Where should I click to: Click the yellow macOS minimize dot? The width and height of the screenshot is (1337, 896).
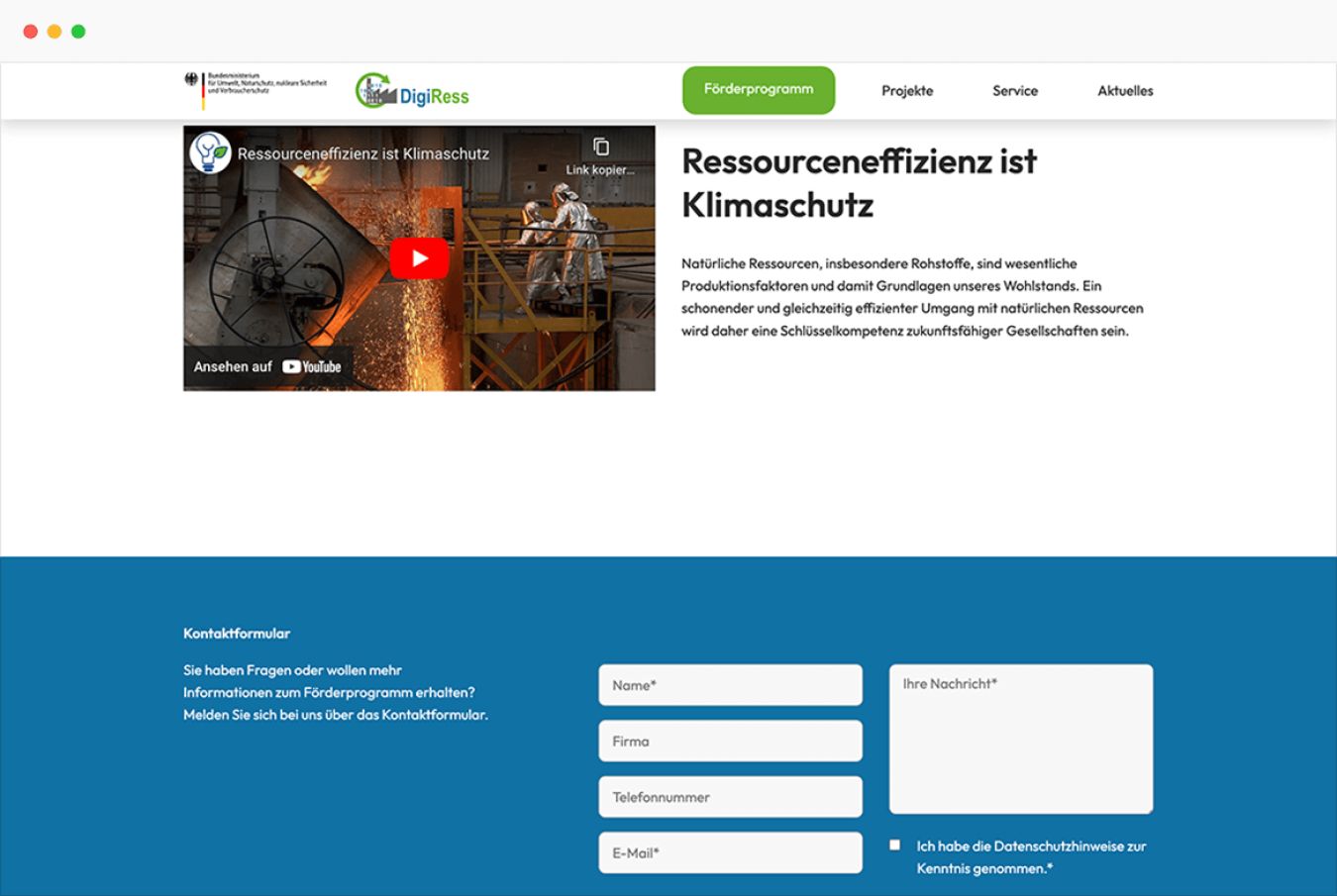pyautogui.click(x=54, y=32)
